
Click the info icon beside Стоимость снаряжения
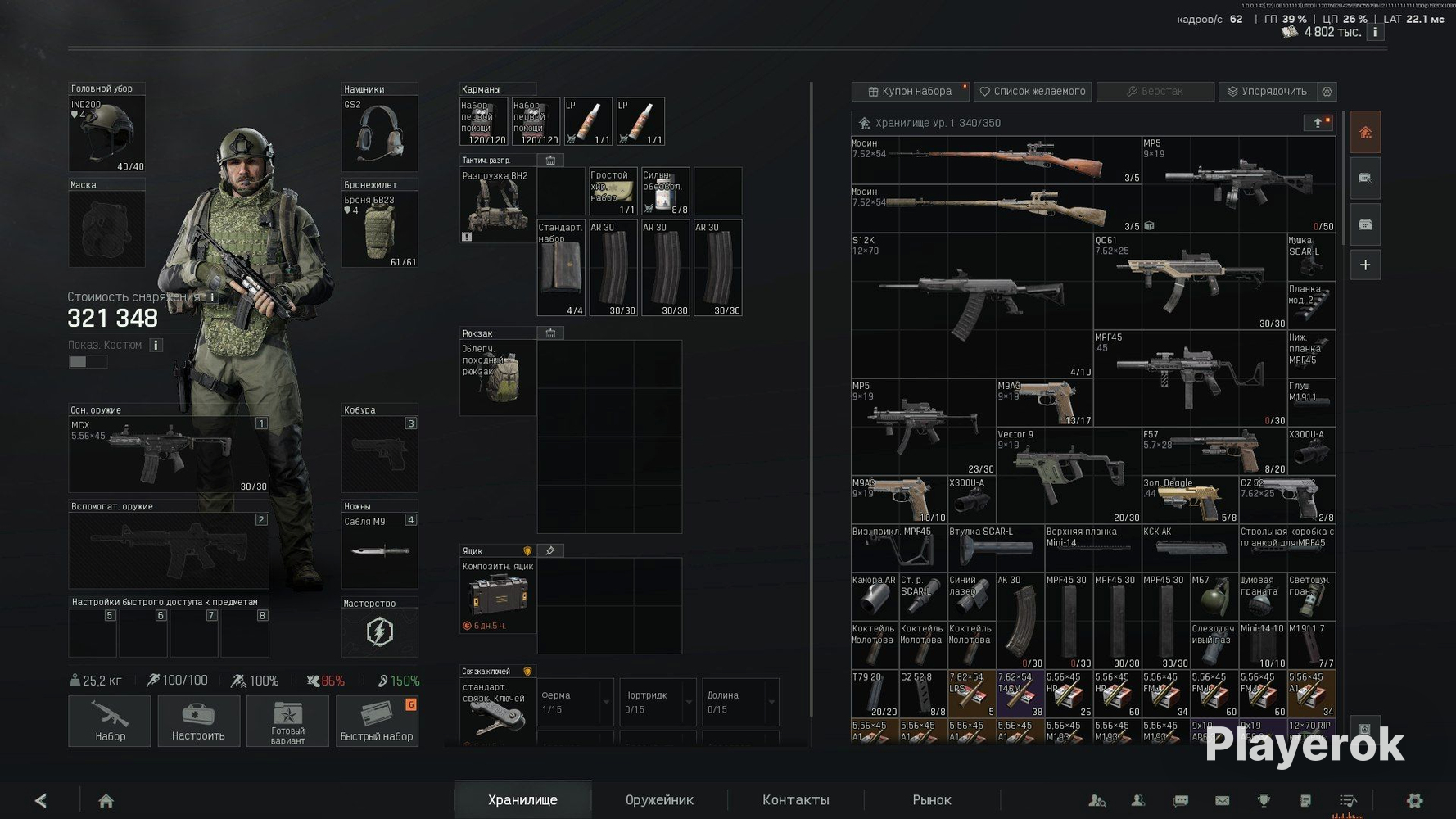[x=212, y=297]
